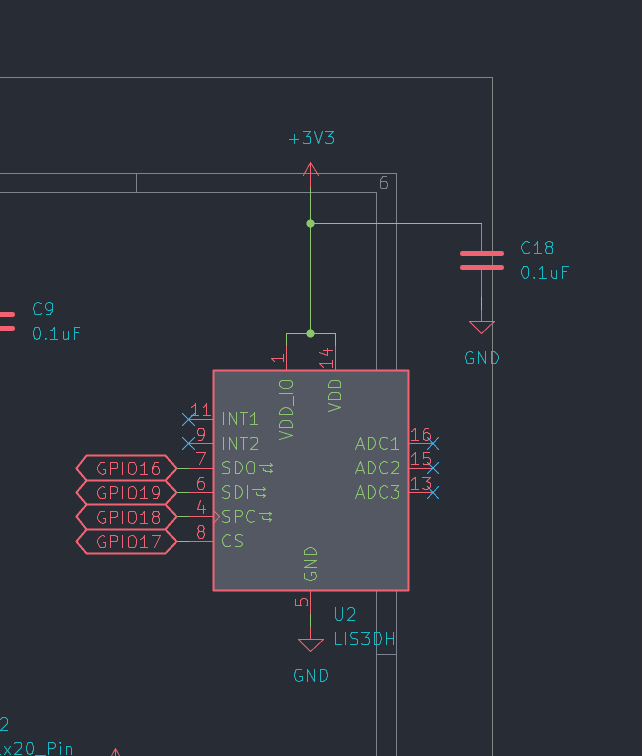Select the GPIO16 global label
This screenshot has height=756, width=642.
tap(127, 468)
